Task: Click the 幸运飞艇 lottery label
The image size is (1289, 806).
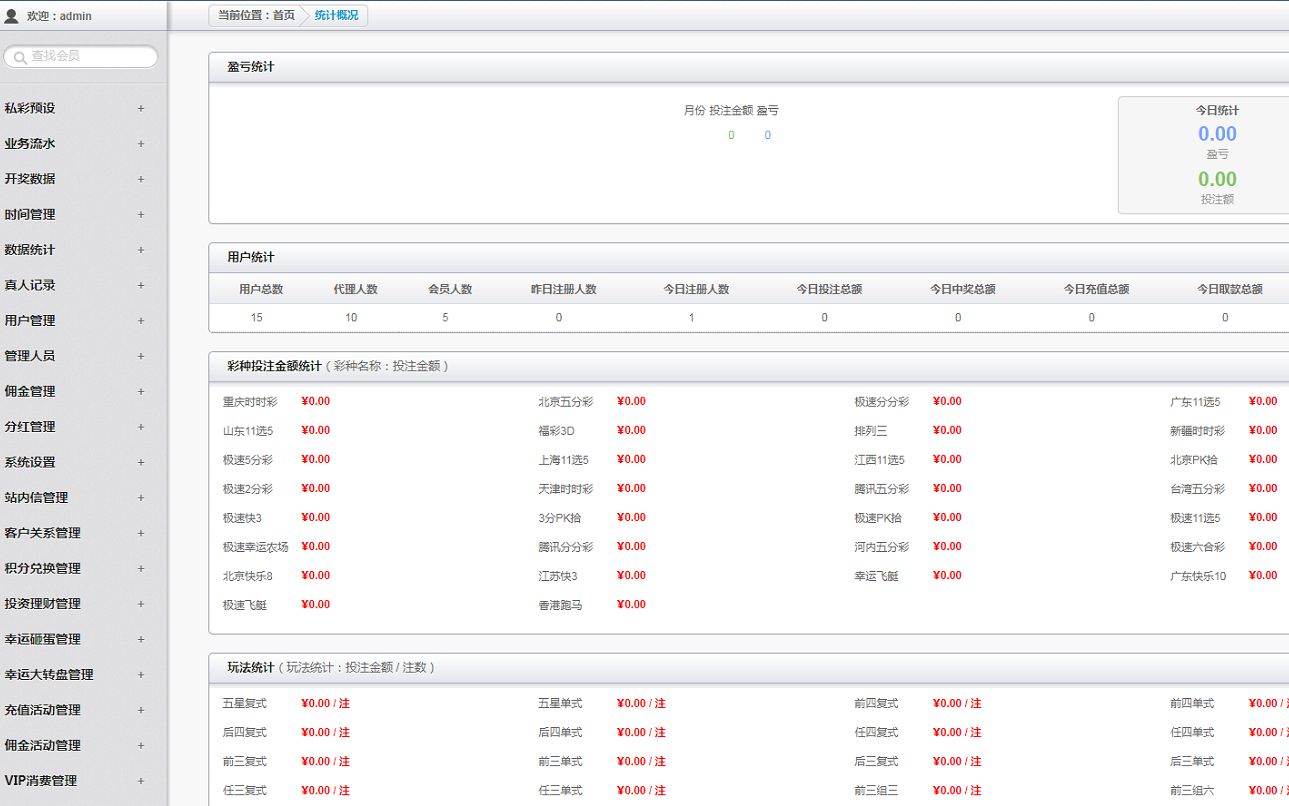Action: coord(877,576)
